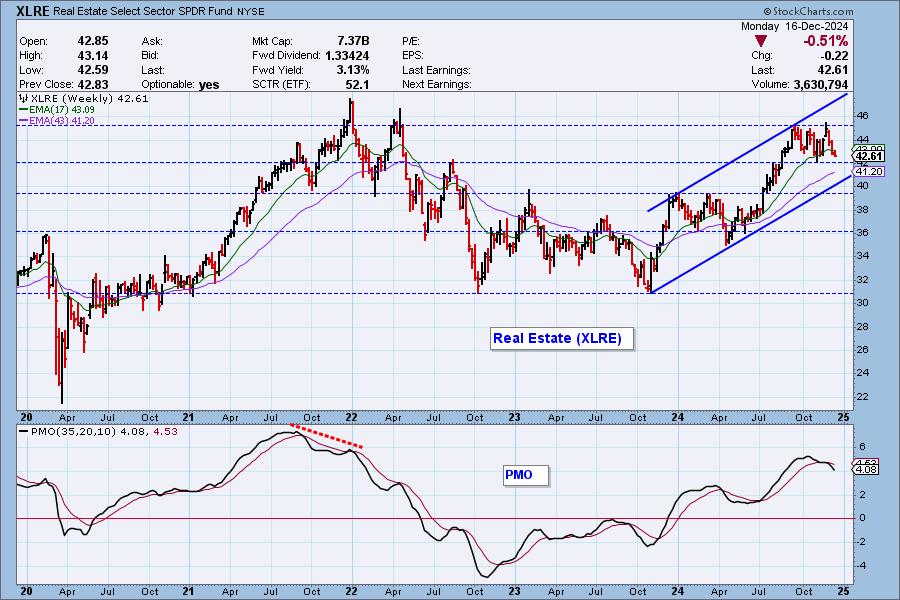Click the blue 'PMO' annotation box
This screenshot has height=600, width=900.
(526, 475)
